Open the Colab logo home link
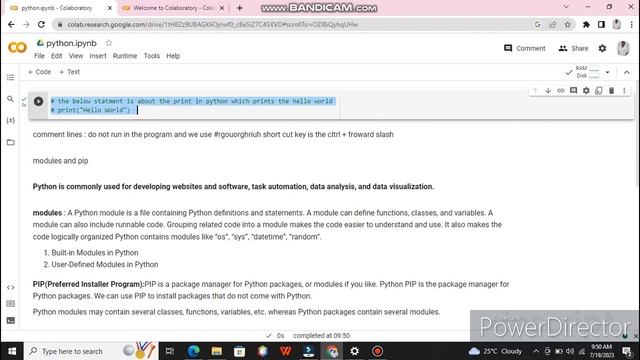 (x=17, y=48)
